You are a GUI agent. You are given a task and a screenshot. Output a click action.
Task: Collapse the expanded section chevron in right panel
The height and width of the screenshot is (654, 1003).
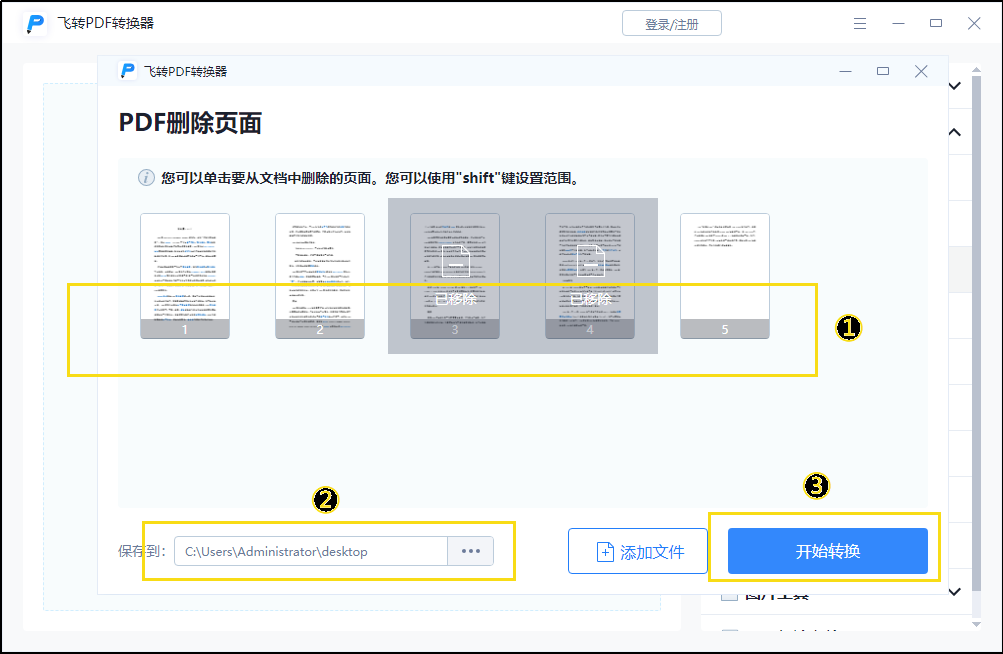point(955,132)
